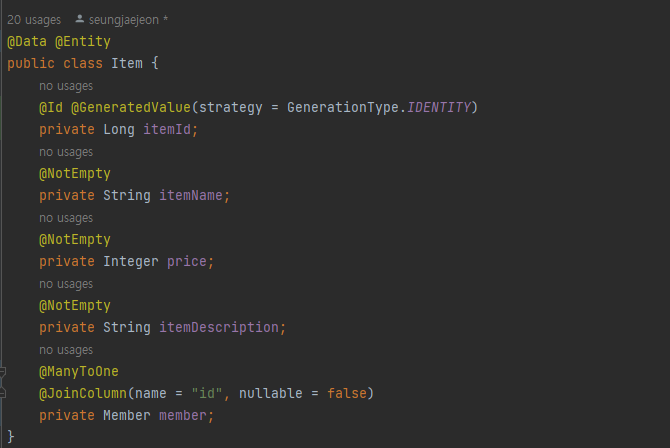
Task: Click the Item class name
Action: [x=127, y=63]
